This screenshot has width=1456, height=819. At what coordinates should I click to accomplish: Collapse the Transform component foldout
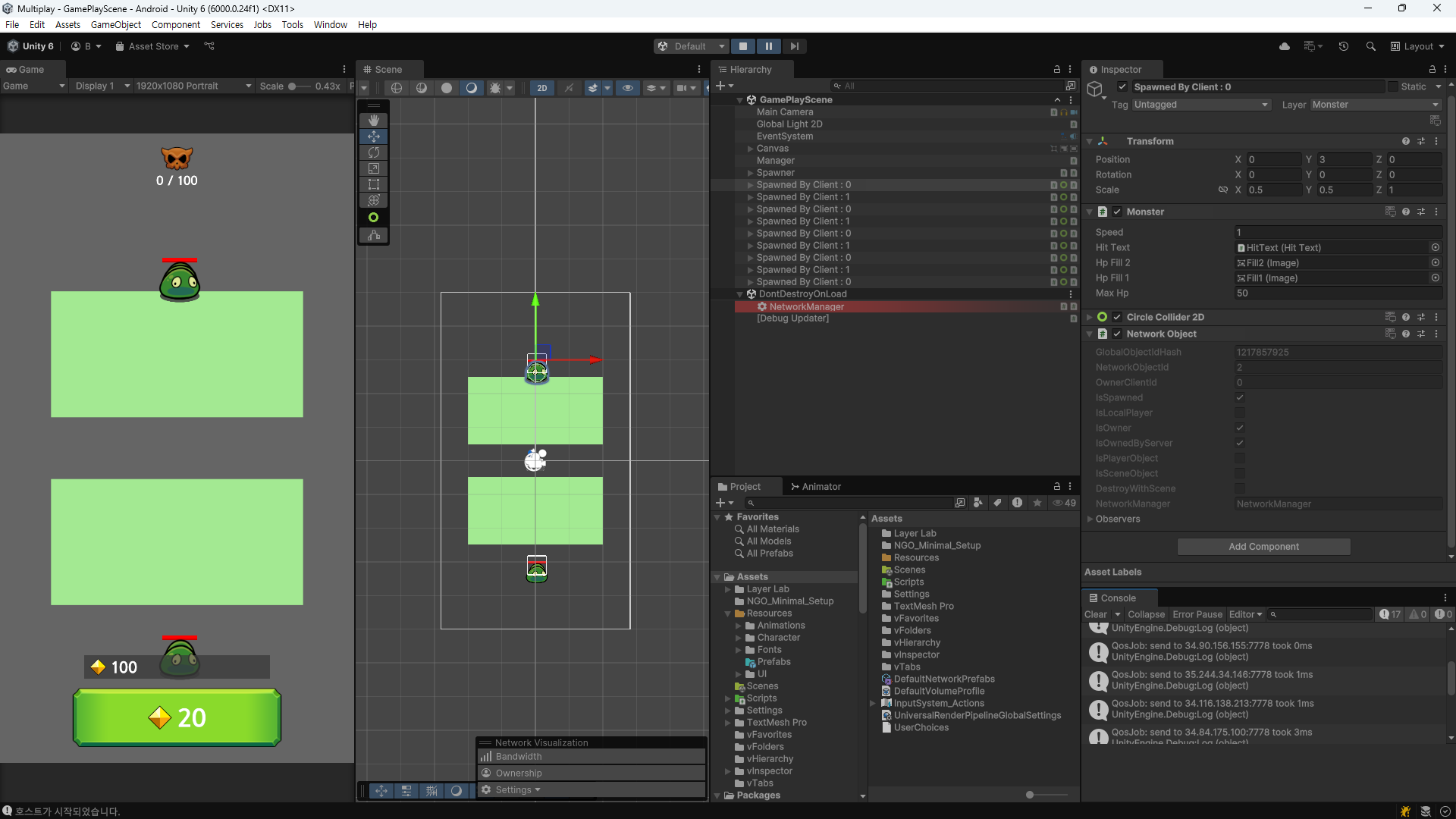tap(1090, 142)
